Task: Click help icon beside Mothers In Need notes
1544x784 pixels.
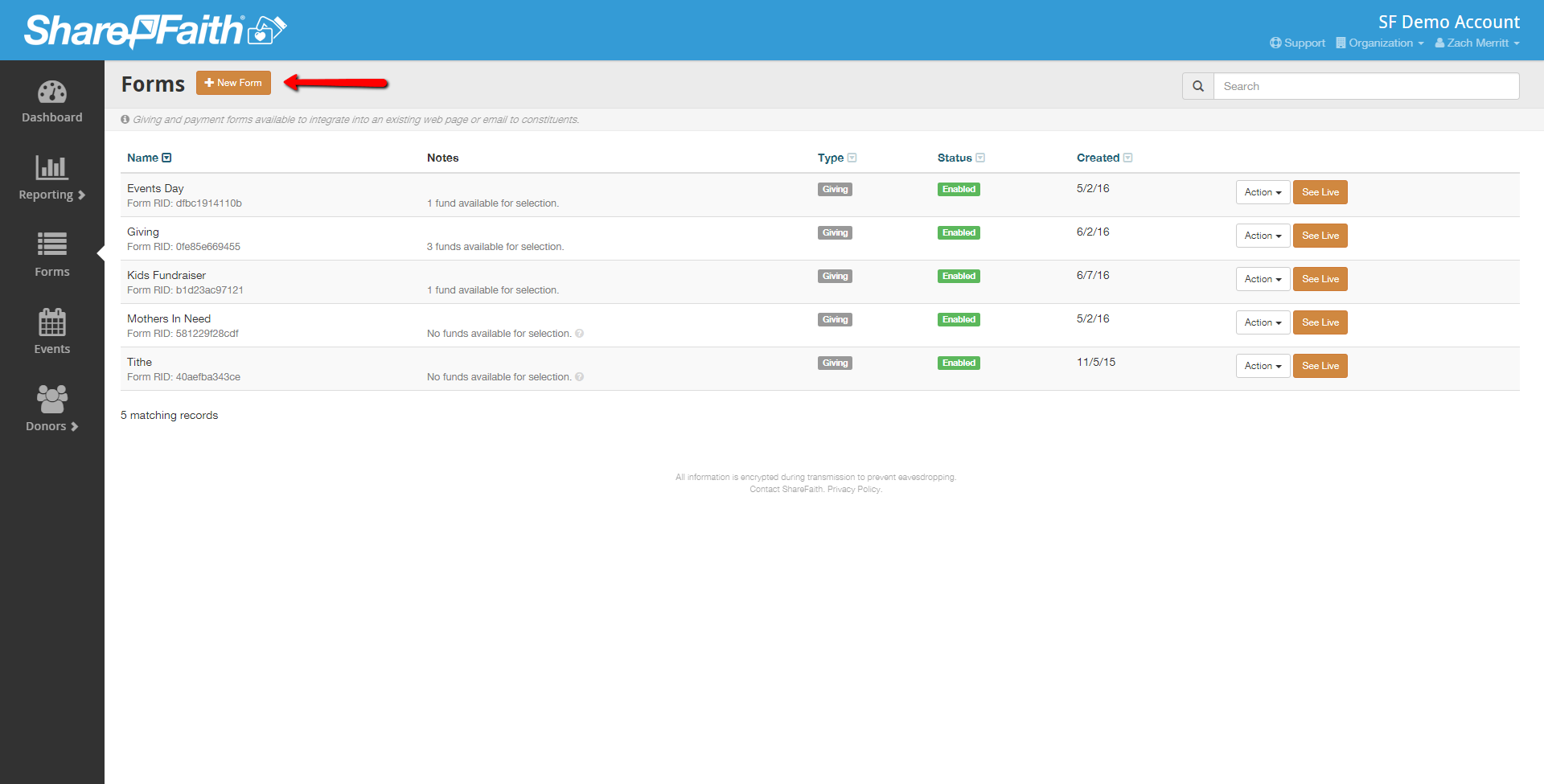Action: (x=579, y=334)
